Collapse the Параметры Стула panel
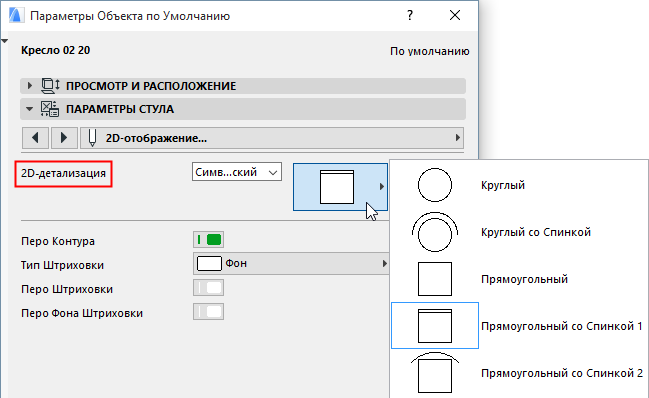 [29, 109]
